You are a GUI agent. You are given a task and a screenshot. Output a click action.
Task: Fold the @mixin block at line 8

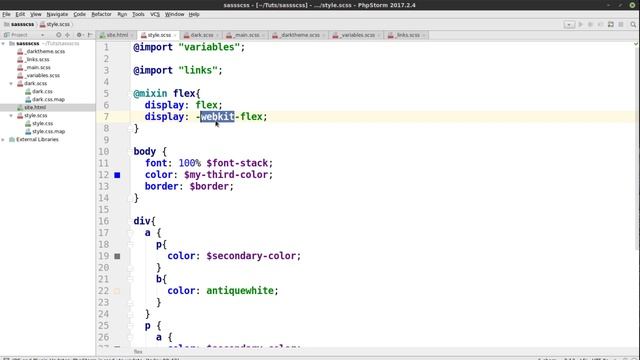[131, 129]
